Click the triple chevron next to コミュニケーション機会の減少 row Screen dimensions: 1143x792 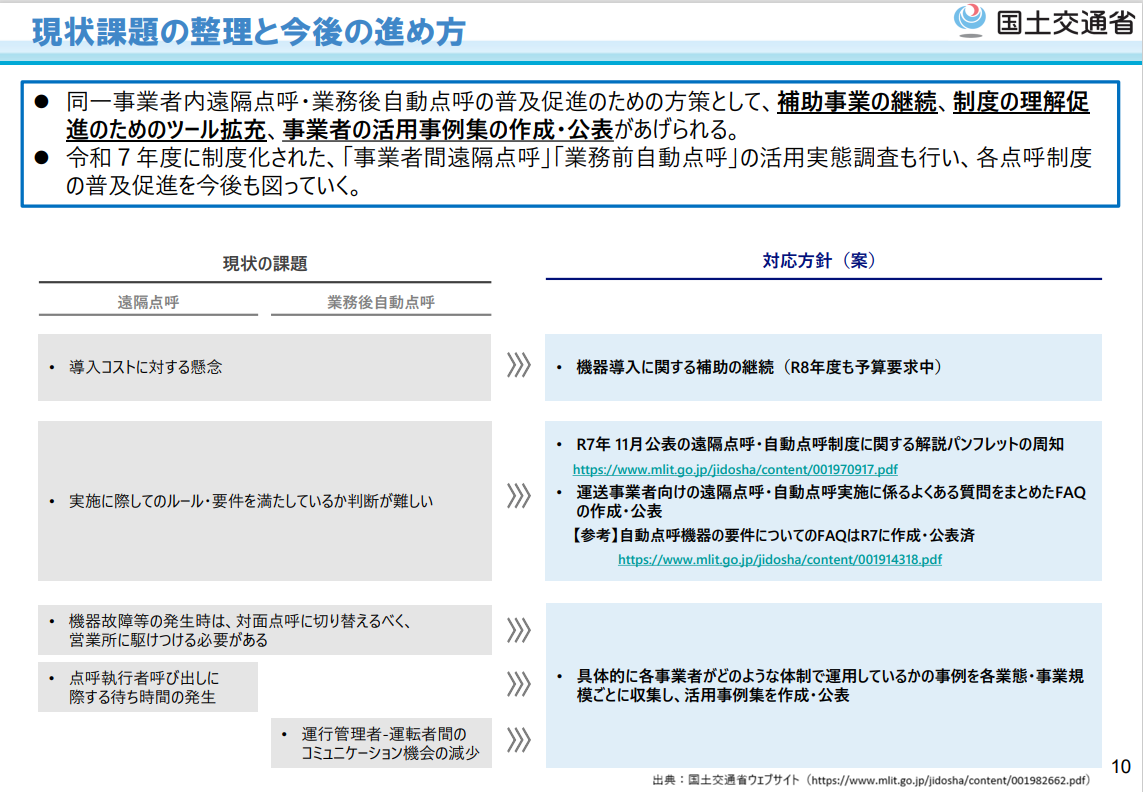(518, 739)
